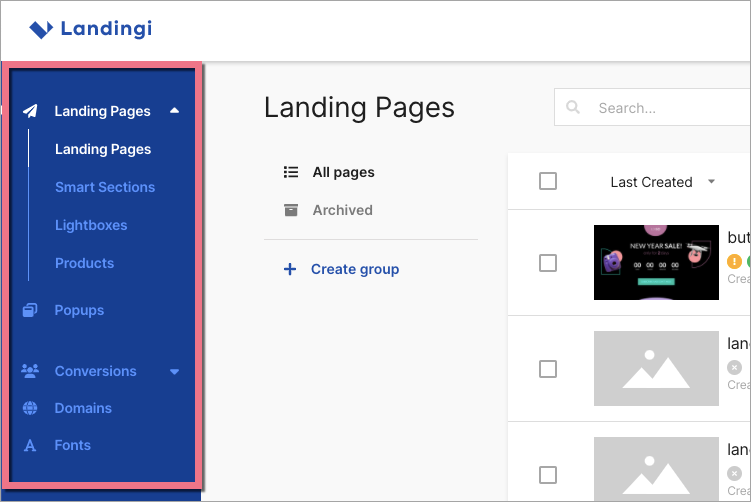The width and height of the screenshot is (751, 502).
Task: Tick the checkbox for the third landing page row
Action: [x=548, y=475]
